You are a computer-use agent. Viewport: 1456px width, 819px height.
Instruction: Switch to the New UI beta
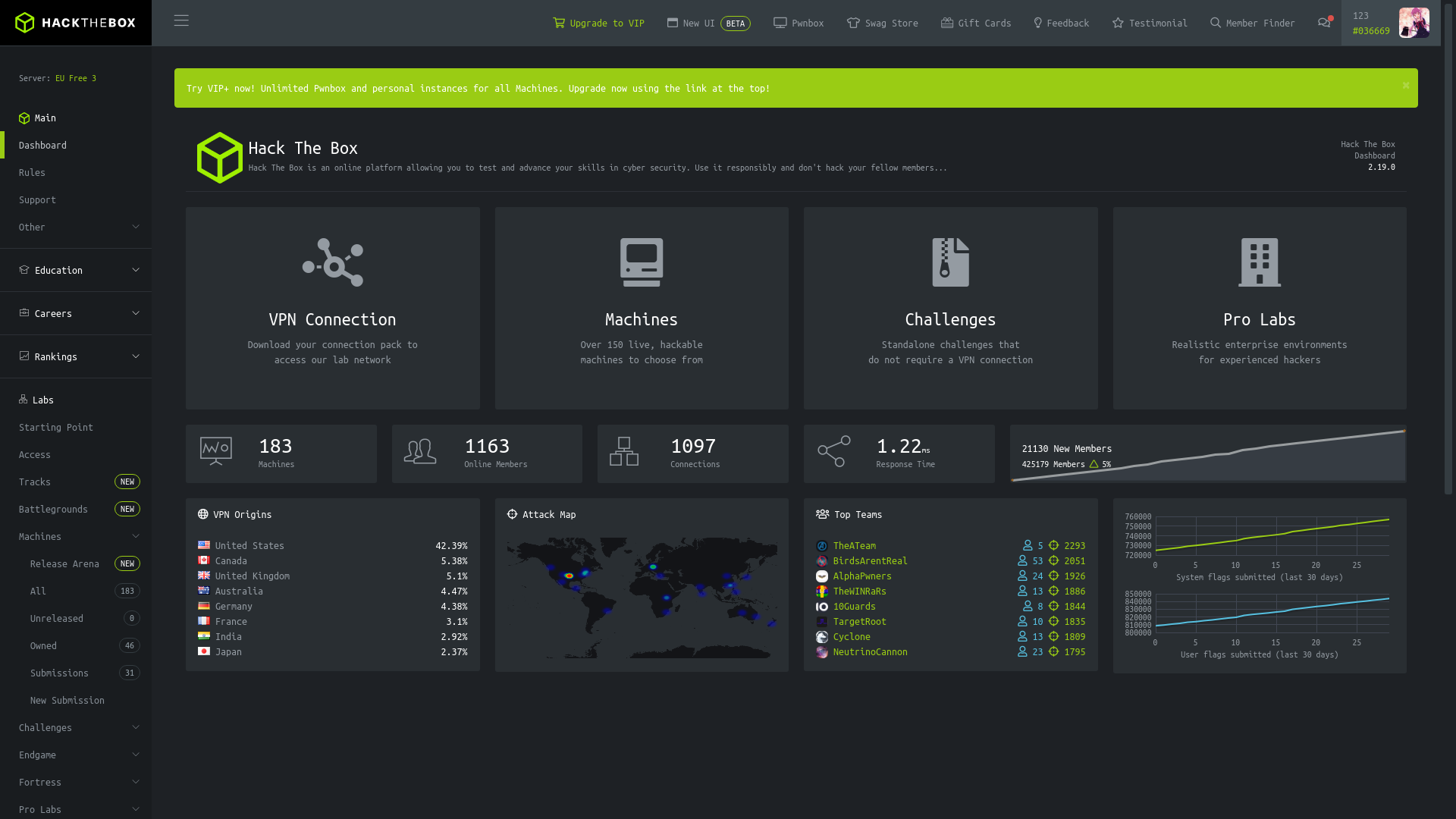coord(708,23)
